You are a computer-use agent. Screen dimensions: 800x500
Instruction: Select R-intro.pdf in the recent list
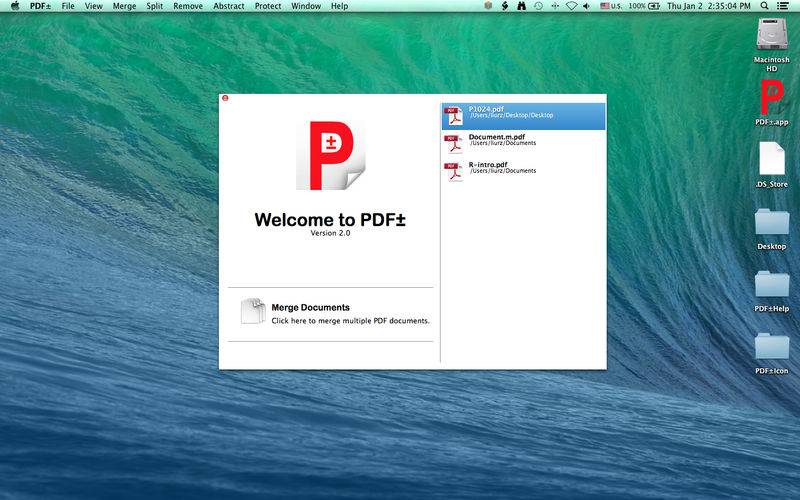(523, 171)
